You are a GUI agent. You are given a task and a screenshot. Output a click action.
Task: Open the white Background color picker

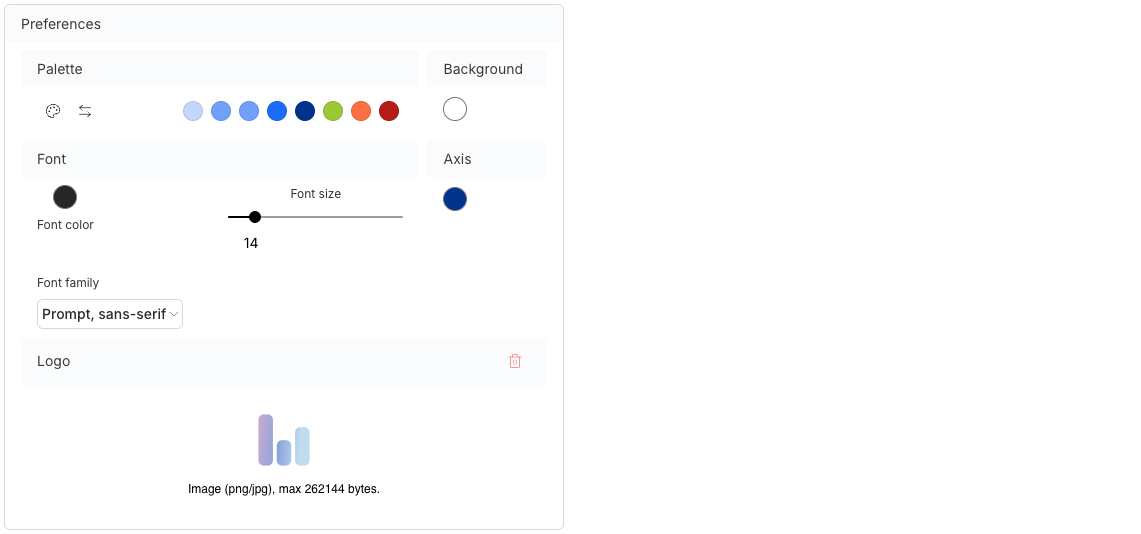click(455, 109)
